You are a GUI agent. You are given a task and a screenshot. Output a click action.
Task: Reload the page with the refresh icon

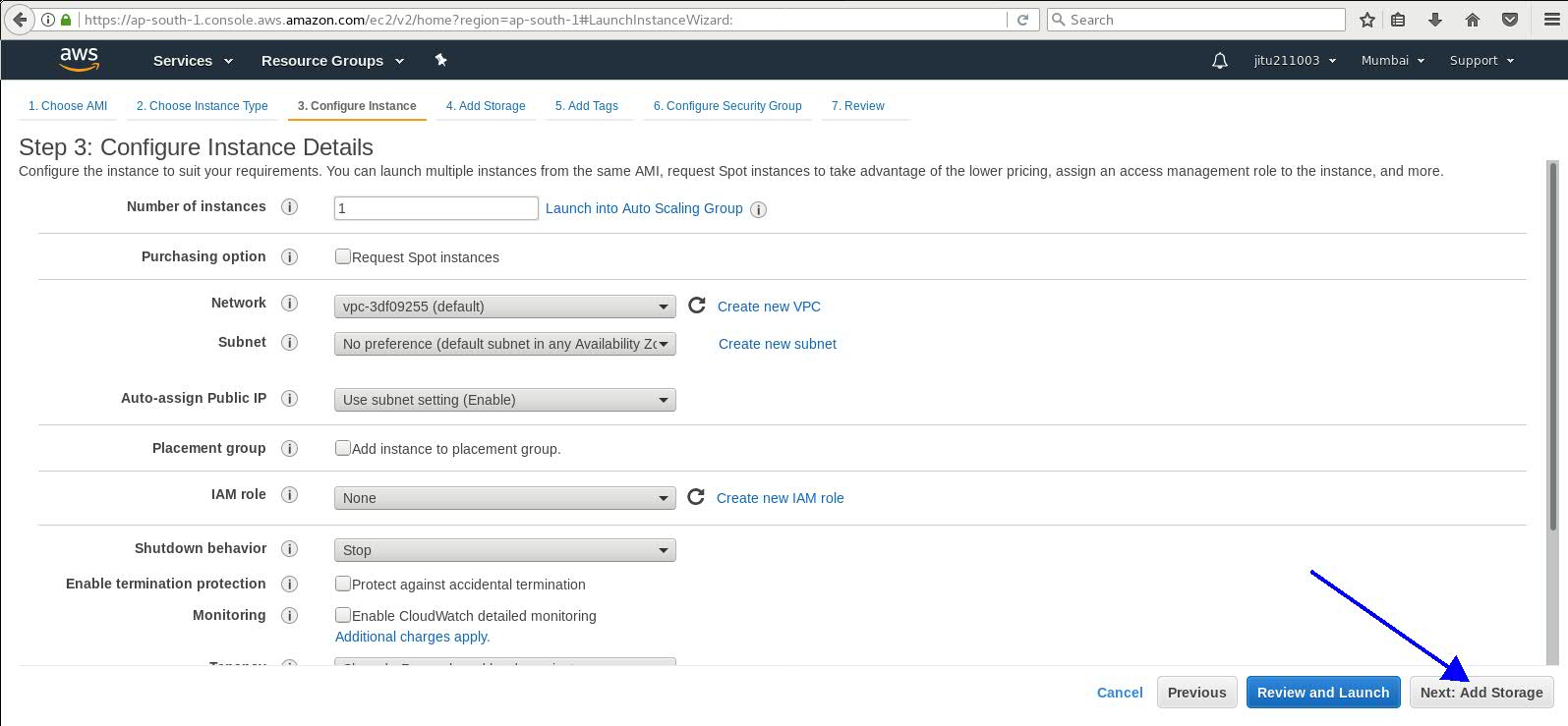[1022, 20]
